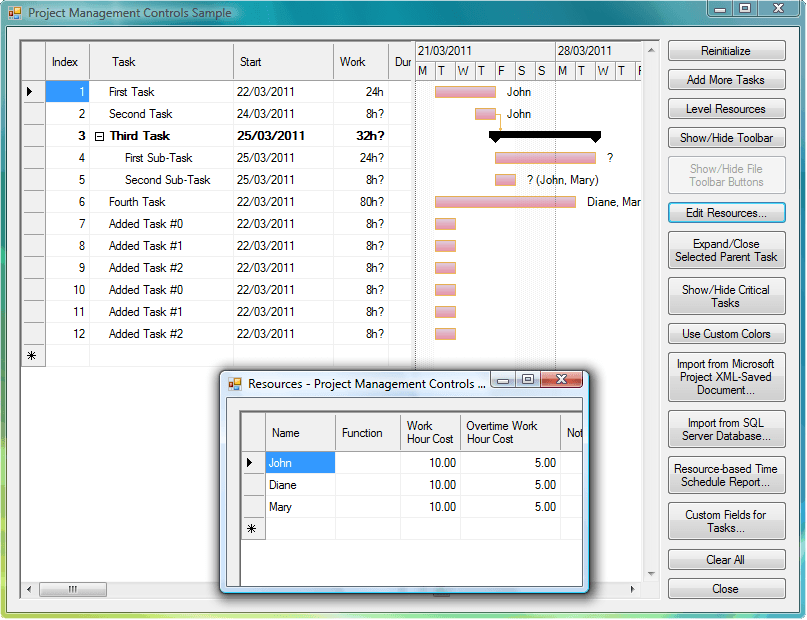Click Diane's 5.00 overtime cost cell

[510, 485]
